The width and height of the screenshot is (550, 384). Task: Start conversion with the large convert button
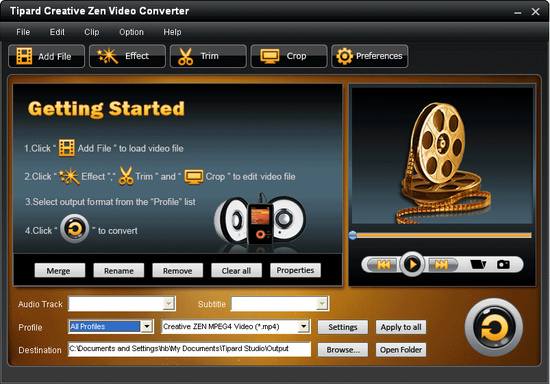point(494,327)
